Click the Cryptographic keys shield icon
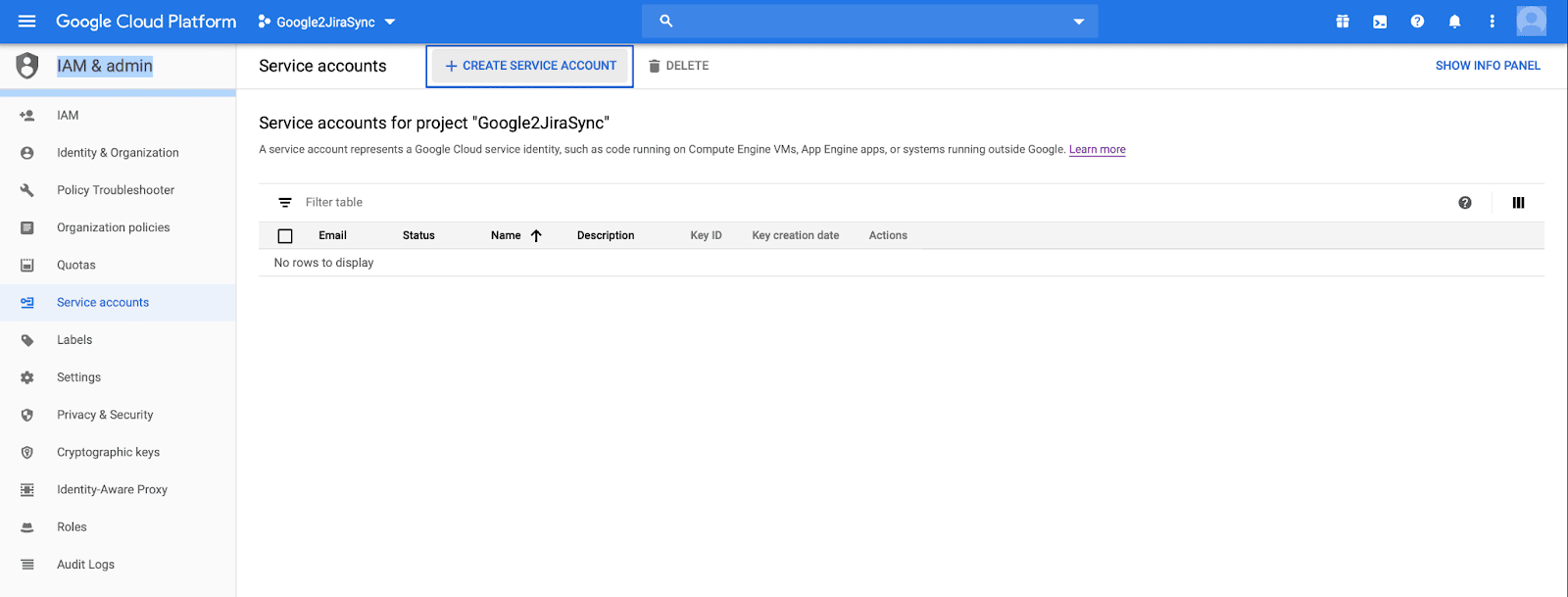This screenshot has width=1568, height=597. [x=27, y=452]
